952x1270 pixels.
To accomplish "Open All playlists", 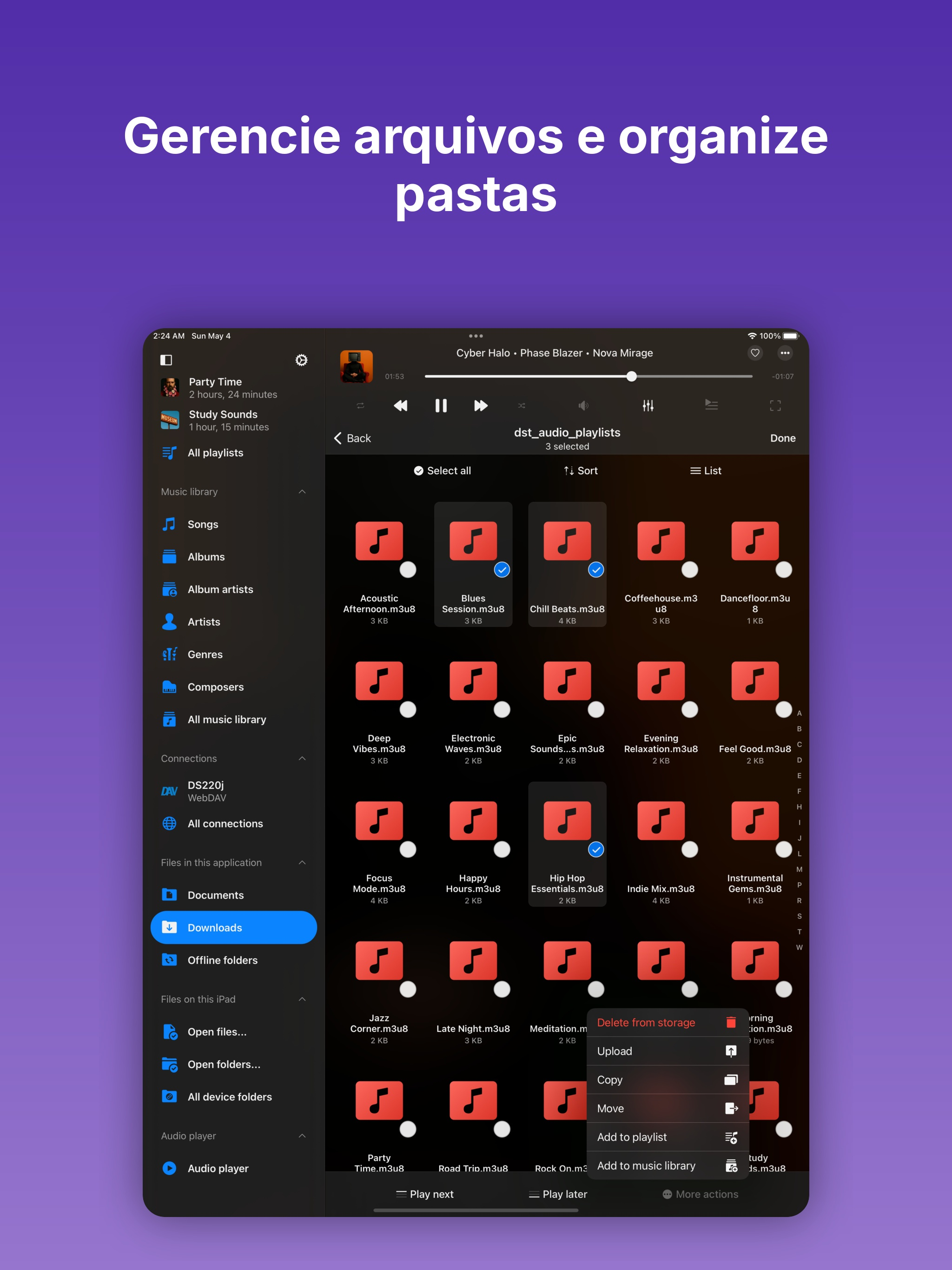I will (x=234, y=452).
